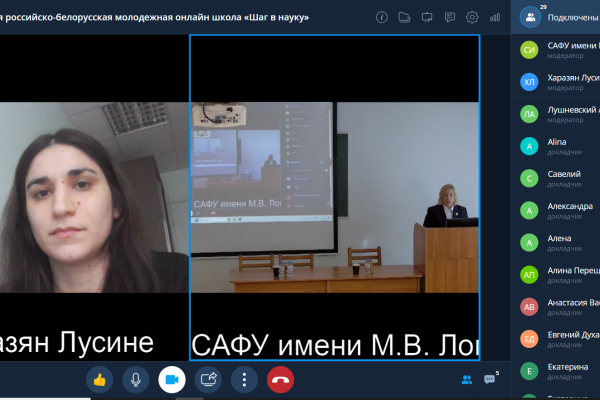
Task: Toggle the video camera button
Action: (x=172, y=379)
